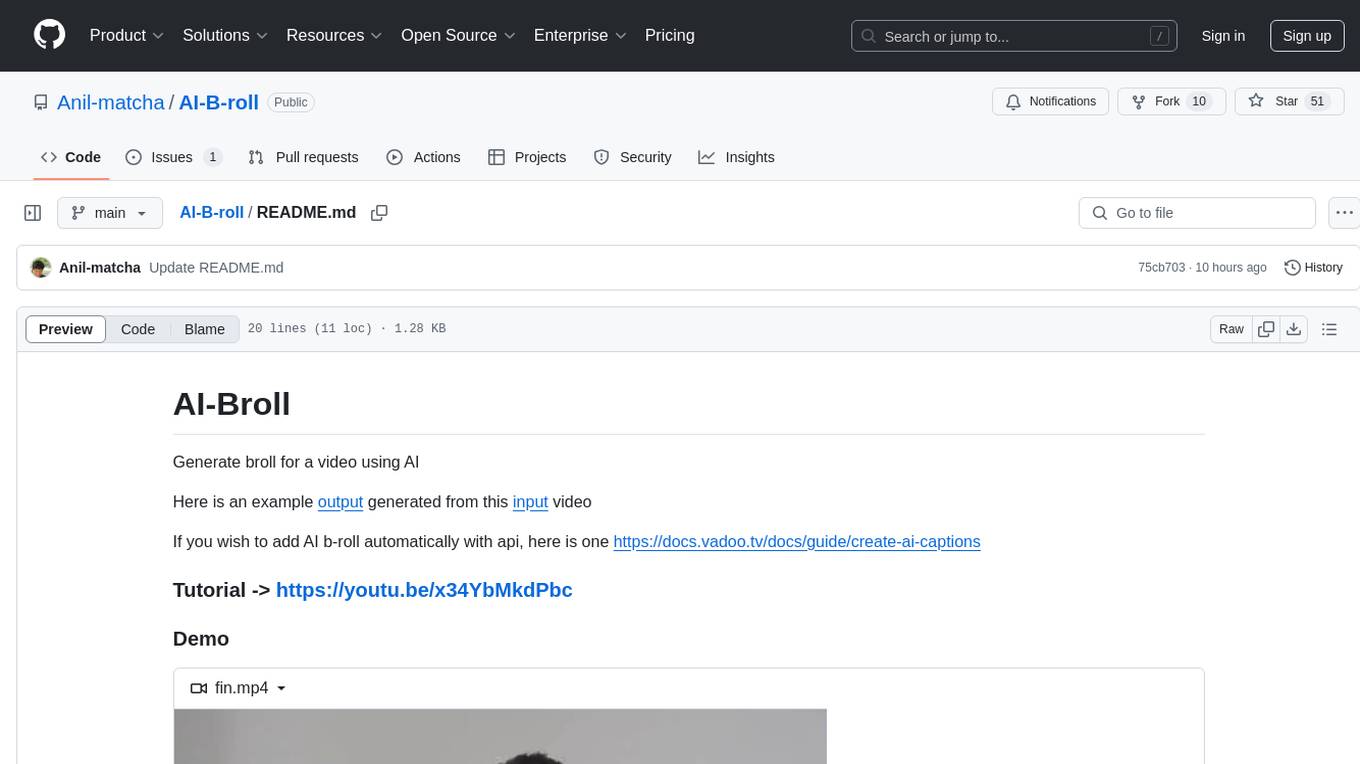The height and width of the screenshot is (764, 1360).
Task: Click the fork count 10
Action: [x=1200, y=101]
